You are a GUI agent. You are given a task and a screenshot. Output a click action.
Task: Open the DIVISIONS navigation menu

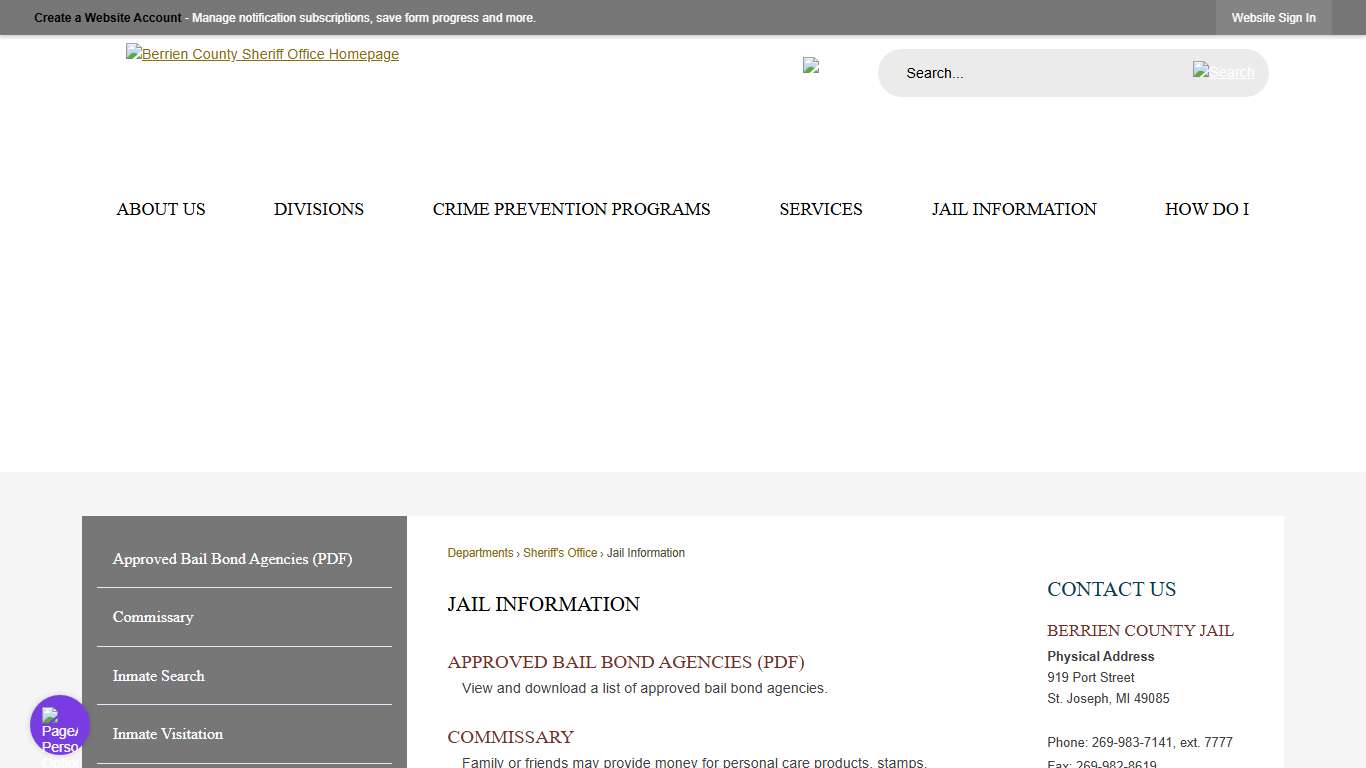tap(318, 209)
